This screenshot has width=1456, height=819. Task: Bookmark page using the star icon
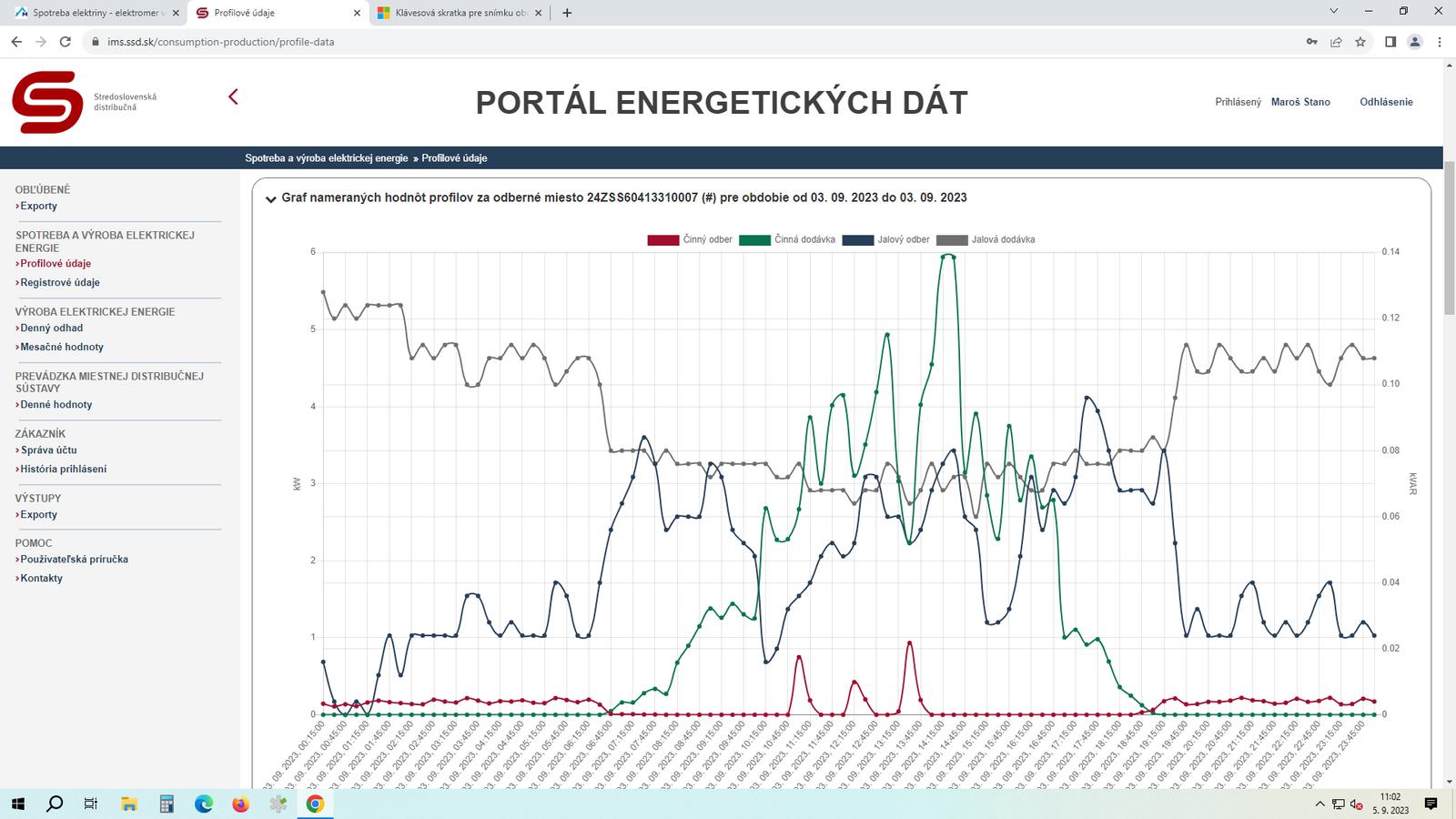tap(1360, 42)
